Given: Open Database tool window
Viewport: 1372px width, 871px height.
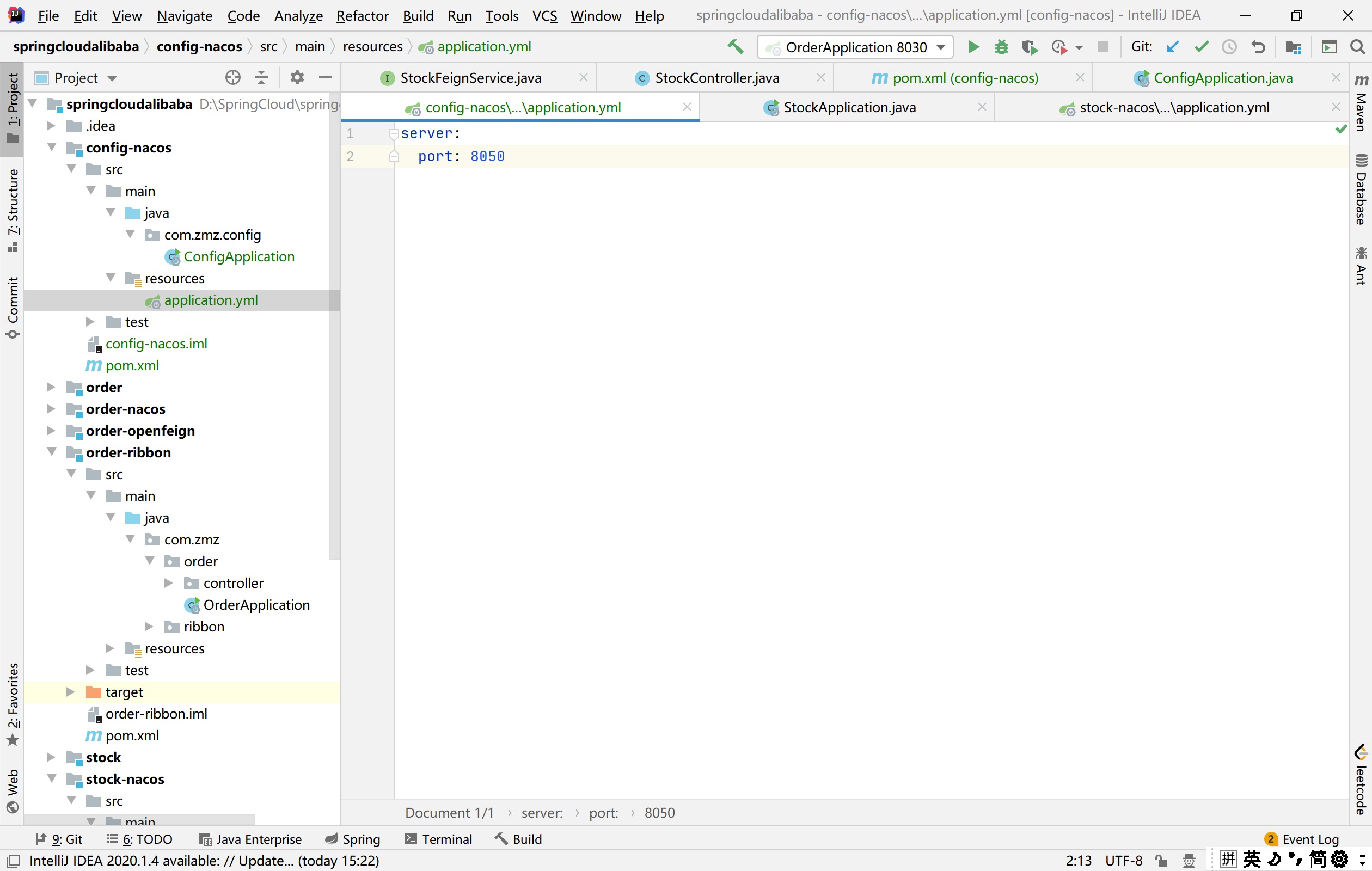Looking at the screenshot, I should [x=1361, y=189].
